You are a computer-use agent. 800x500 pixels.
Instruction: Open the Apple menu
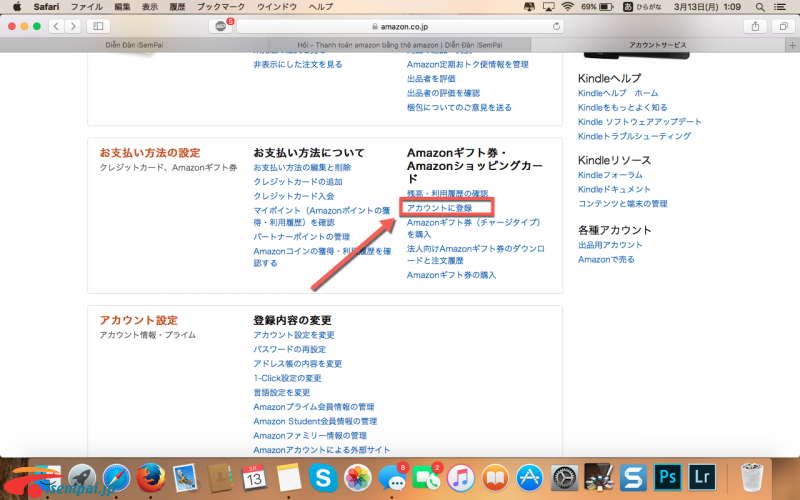pos(17,7)
